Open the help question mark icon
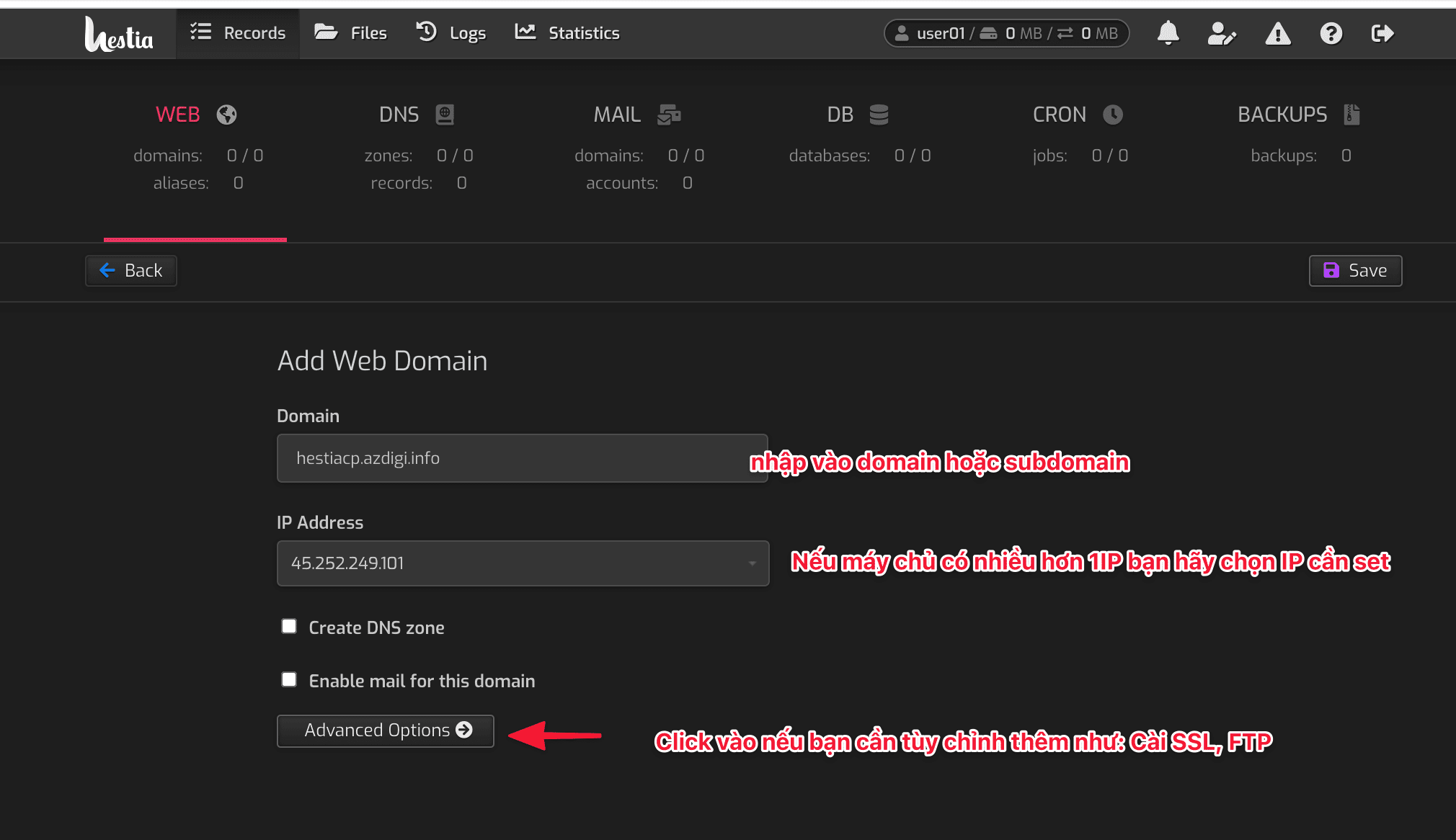Screen dimensions: 1456x840 tap(1330, 32)
